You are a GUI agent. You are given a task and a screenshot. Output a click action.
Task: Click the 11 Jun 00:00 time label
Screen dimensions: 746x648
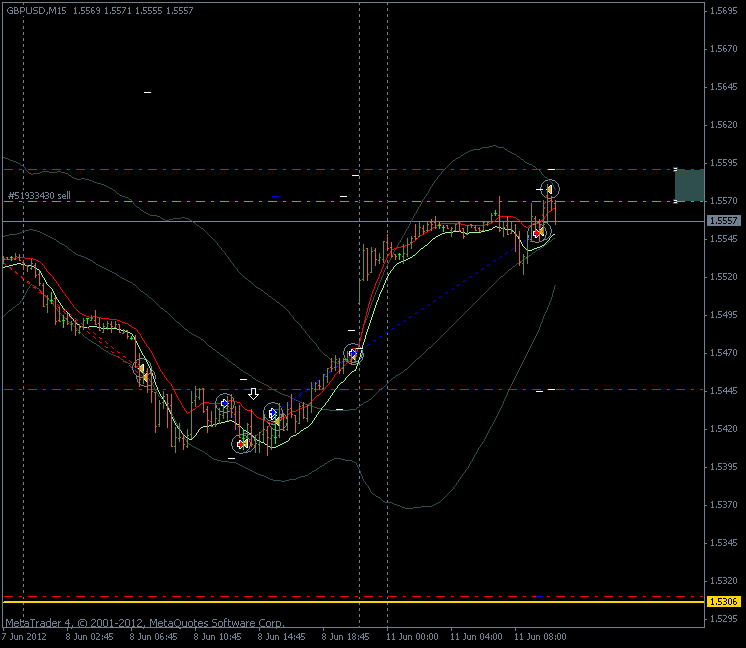412,637
